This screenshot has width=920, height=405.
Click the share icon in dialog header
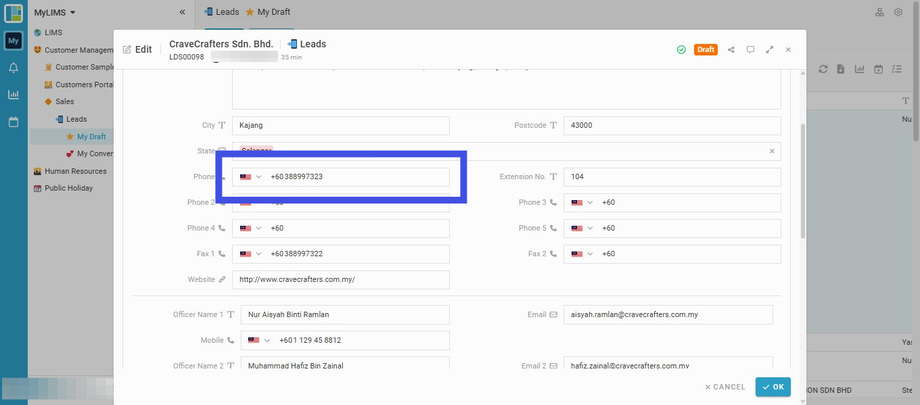731,49
